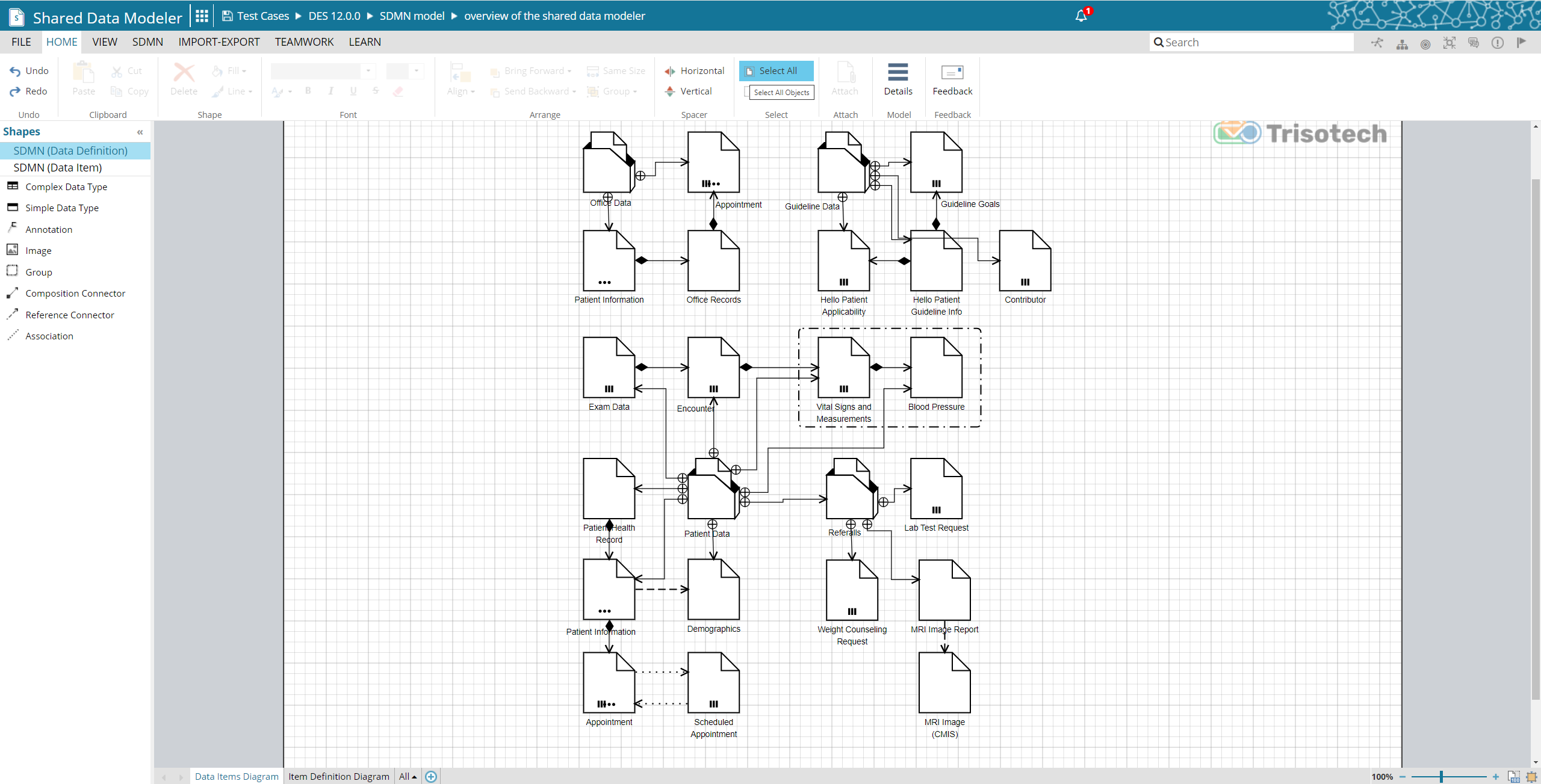Select the Simple Data Type shape
The width and height of the screenshot is (1541, 784).
tap(53, 208)
